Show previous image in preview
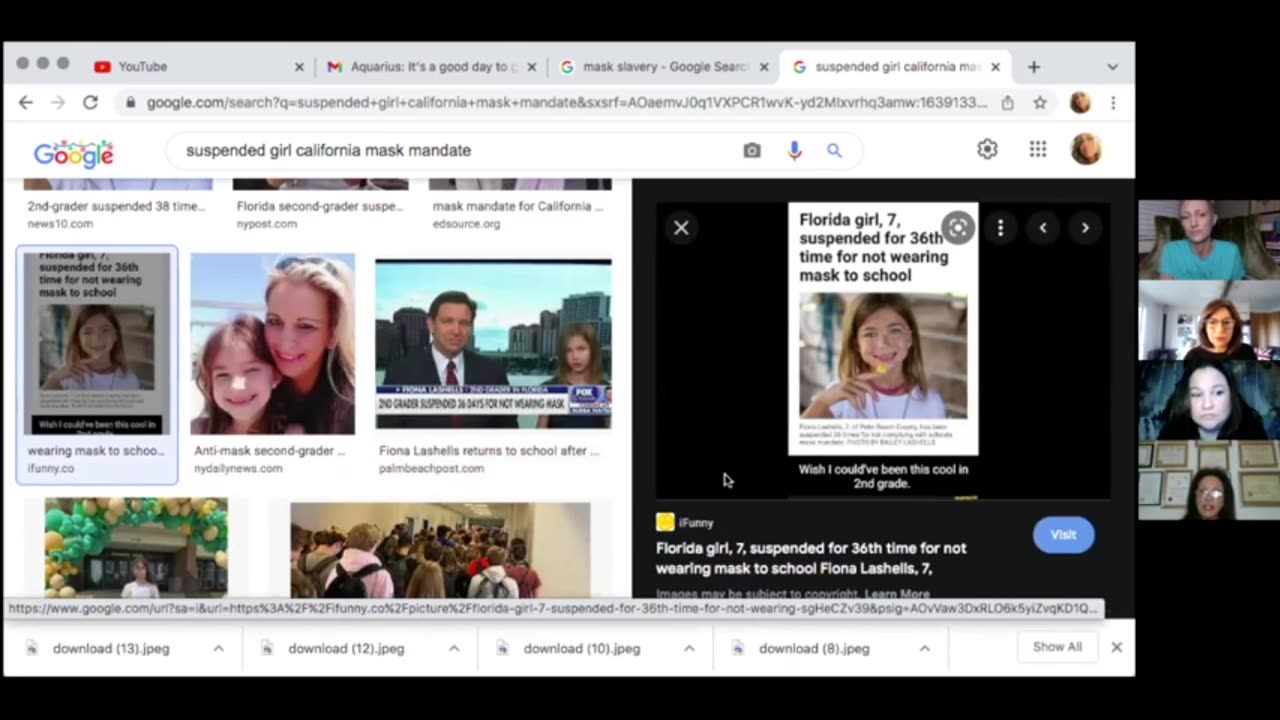Image resolution: width=1280 pixels, height=720 pixels. [1043, 228]
